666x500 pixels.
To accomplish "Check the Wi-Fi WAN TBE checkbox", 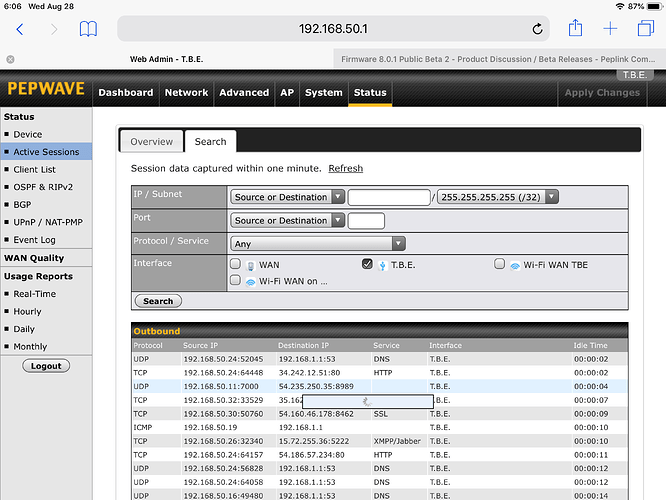I will tap(499, 264).
